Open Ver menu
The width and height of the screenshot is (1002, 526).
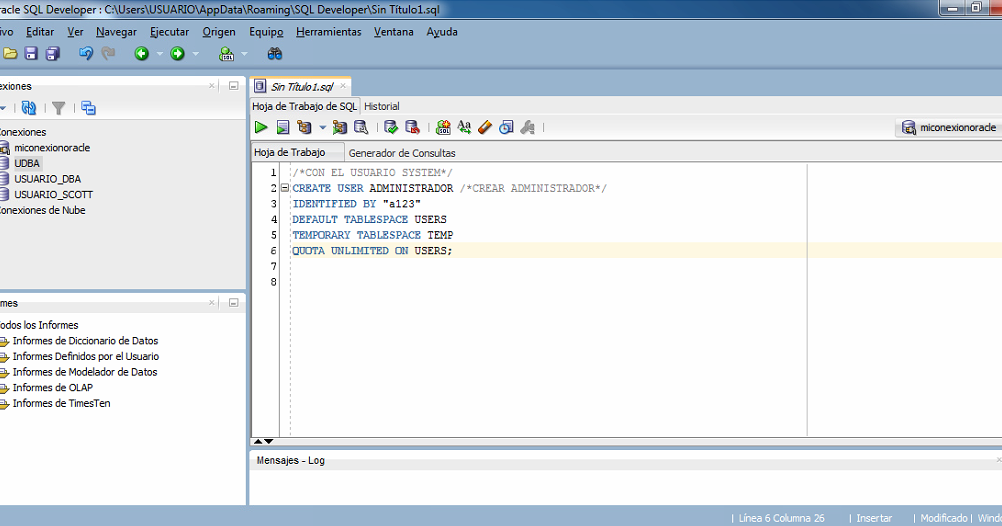tap(75, 31)
